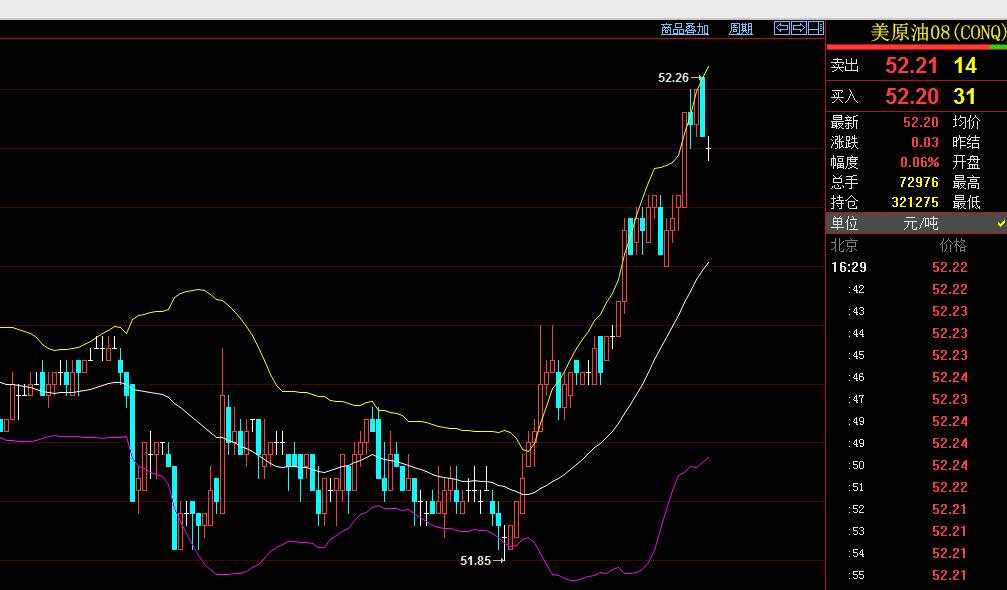1007x590 pixels.
Task: Click the 开盘 label
Action: 967,162
